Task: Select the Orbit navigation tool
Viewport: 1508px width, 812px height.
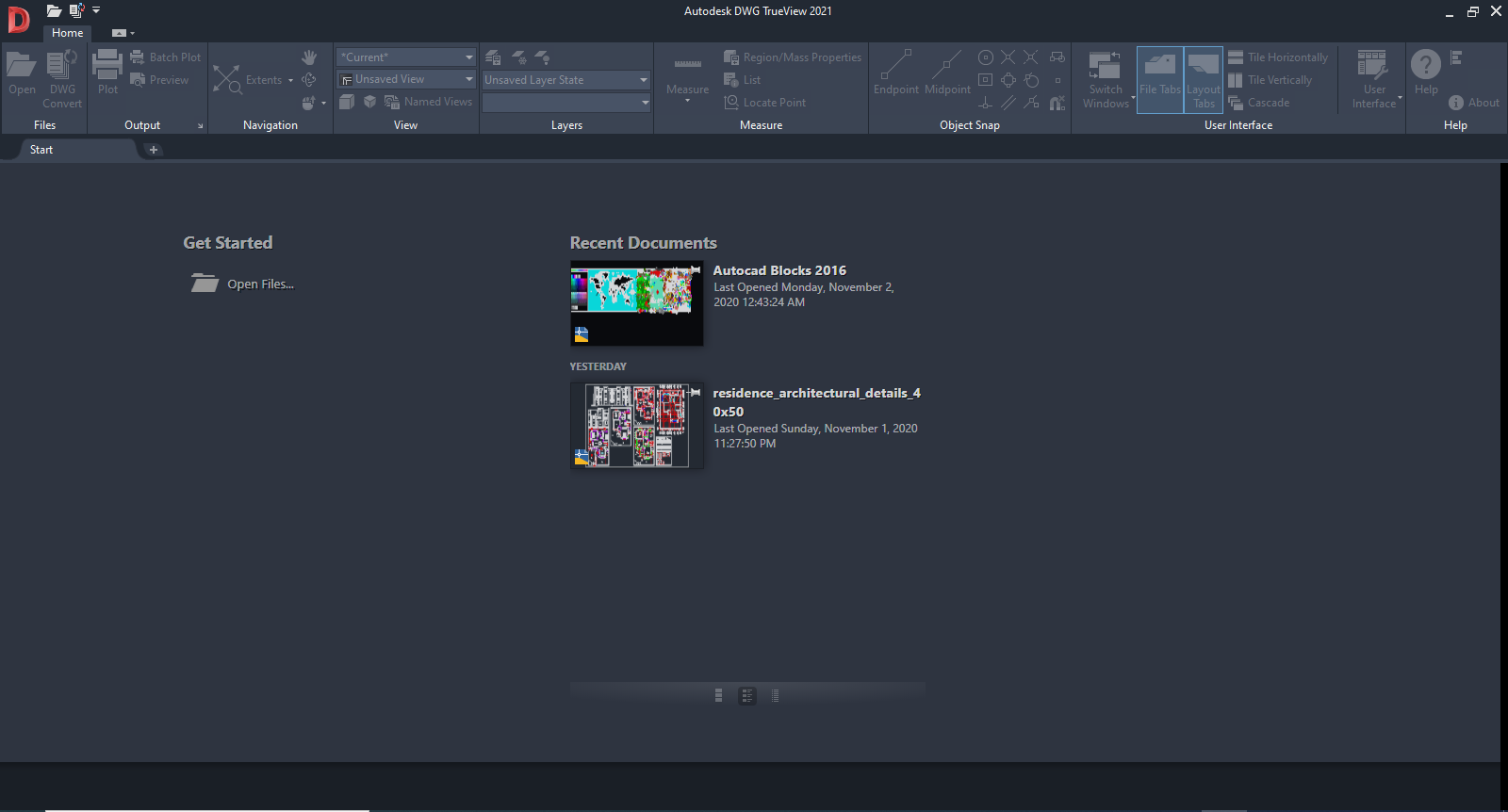Action: tap(309, 80)
